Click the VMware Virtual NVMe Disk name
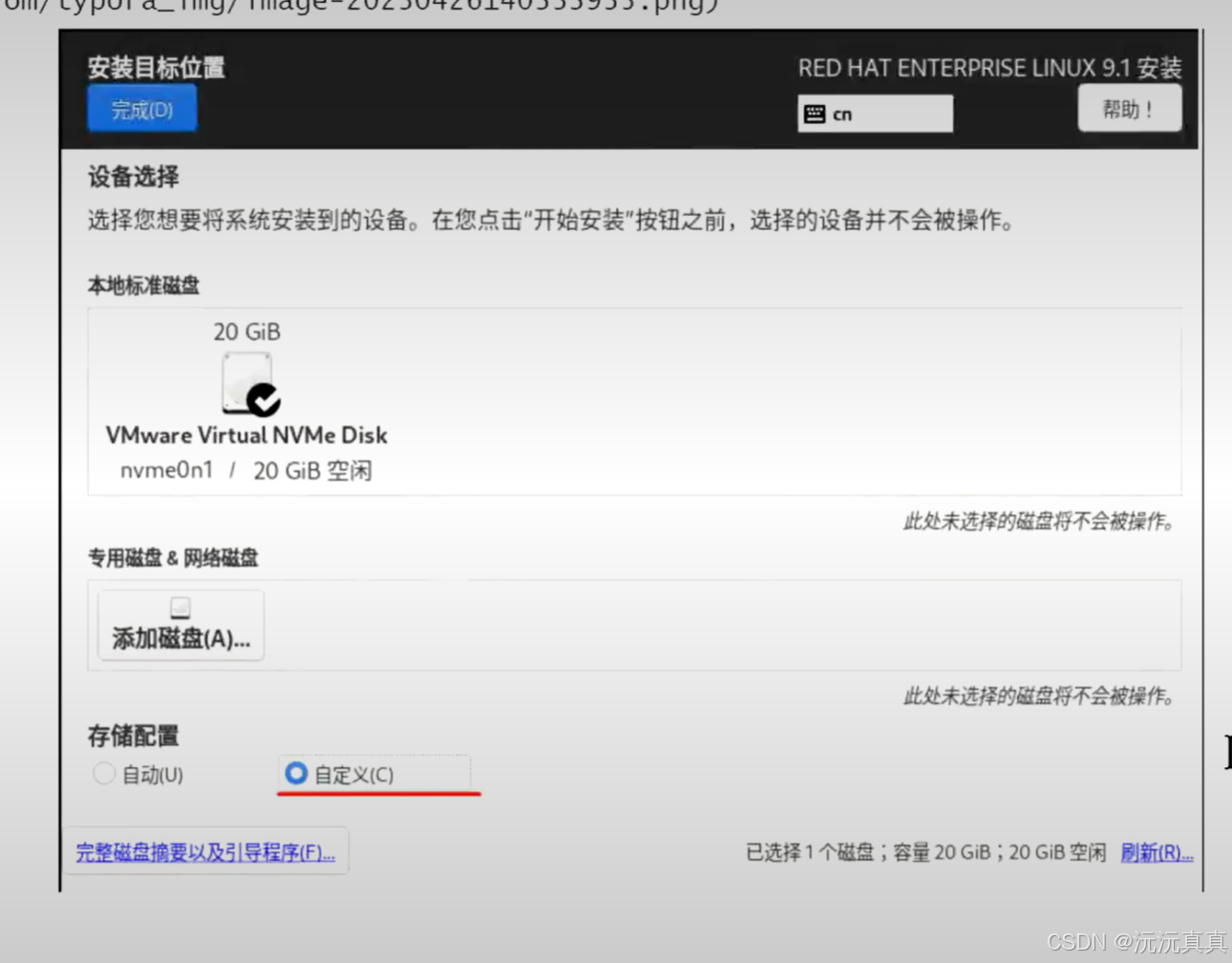This screenshot has height=963, width=1232. (246, 435)
